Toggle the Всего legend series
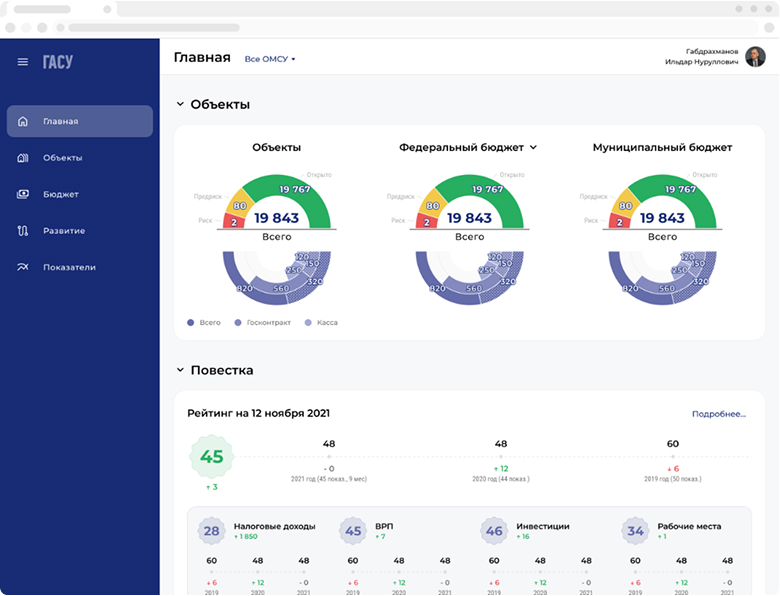The image size is (780, 596). (204, 323)
